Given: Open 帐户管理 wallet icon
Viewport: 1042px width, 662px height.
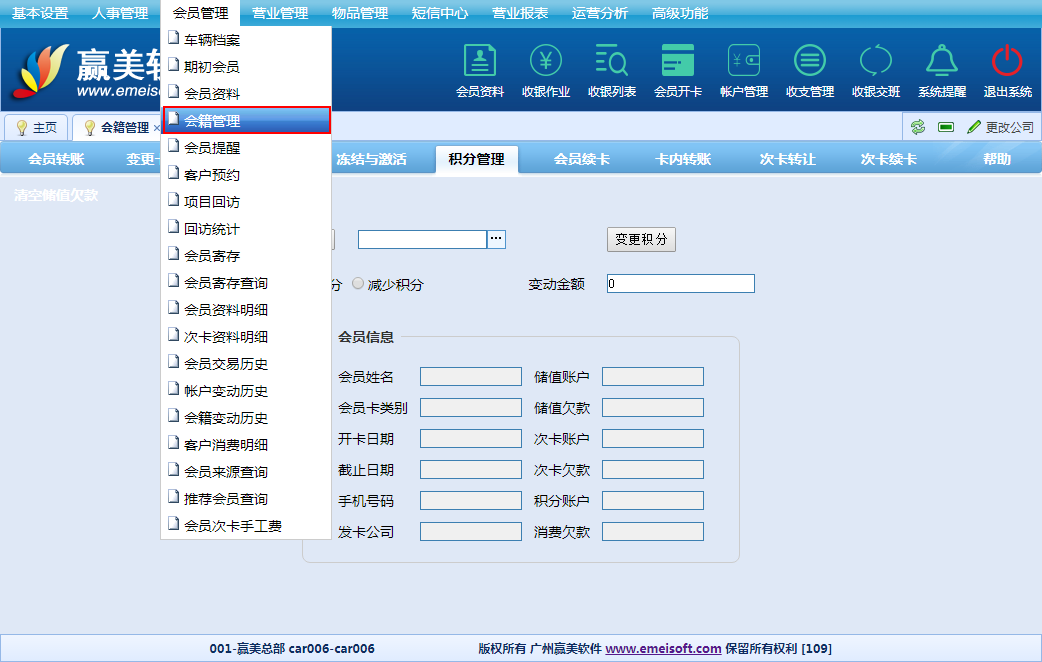Looking at the screenshot, I should click(x=744, y=62).
